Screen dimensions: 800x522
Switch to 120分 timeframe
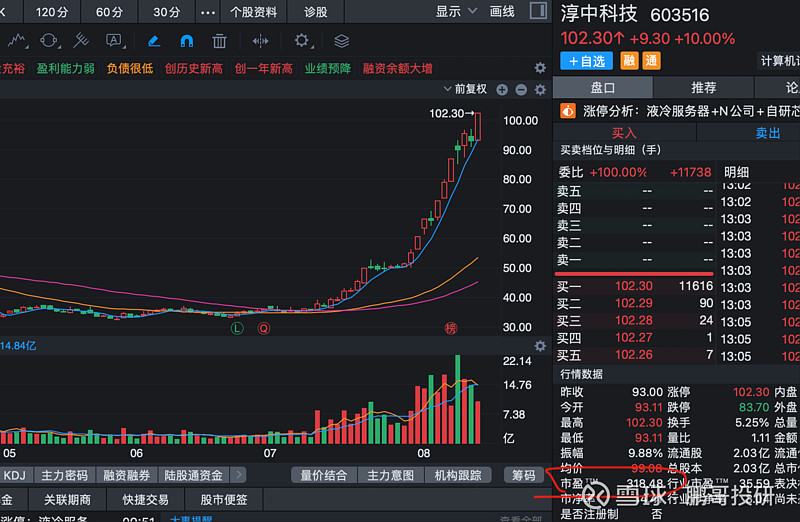pos(52,12)
